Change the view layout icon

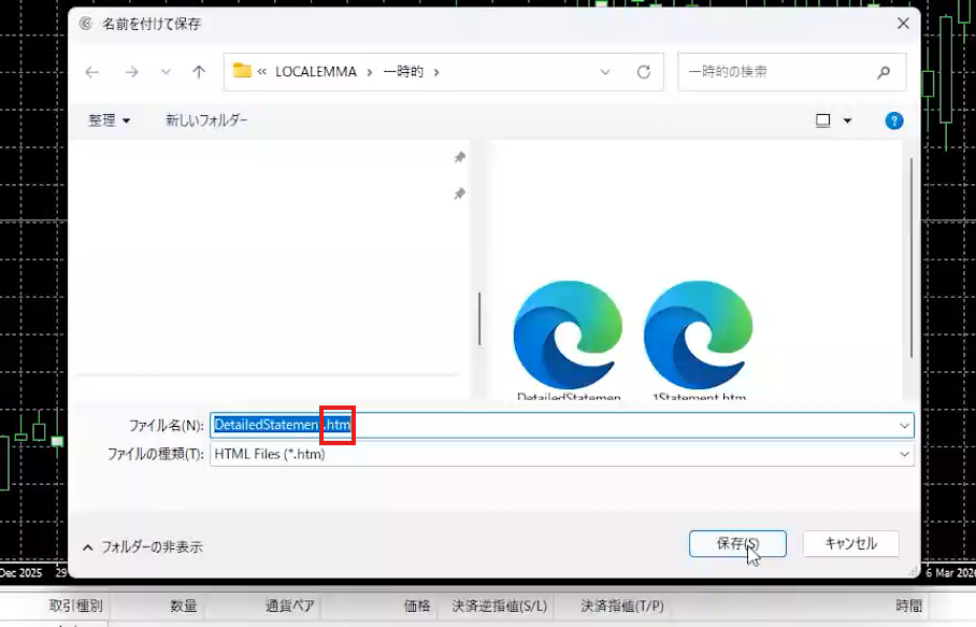(823, 121)
